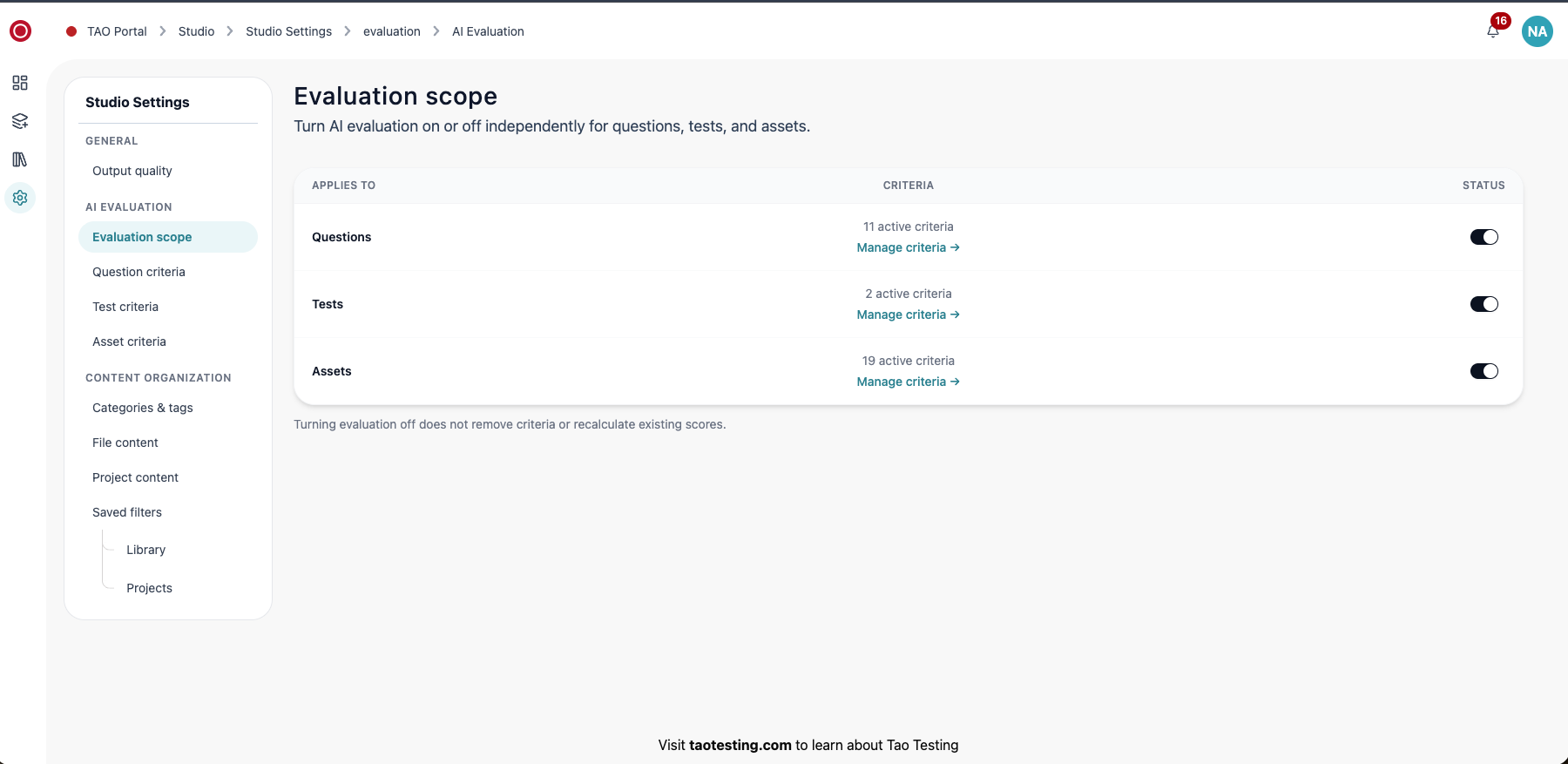Image resolution: width=1568 pixels, height=764 pixels.
Task: Click Manage criteria link for Questions
Action: tap(909, 247)
